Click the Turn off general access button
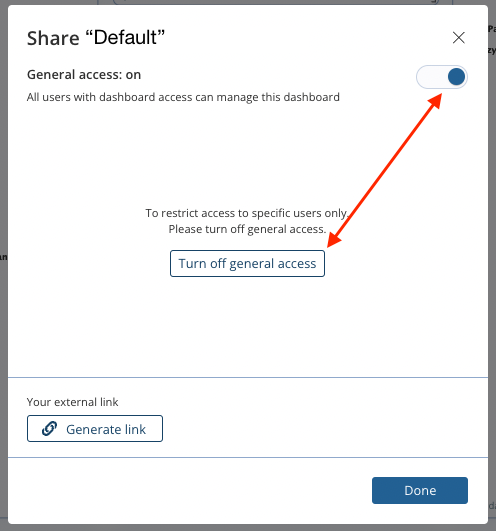496x531 pixels. pyautogui.click(x=247, y=263)
